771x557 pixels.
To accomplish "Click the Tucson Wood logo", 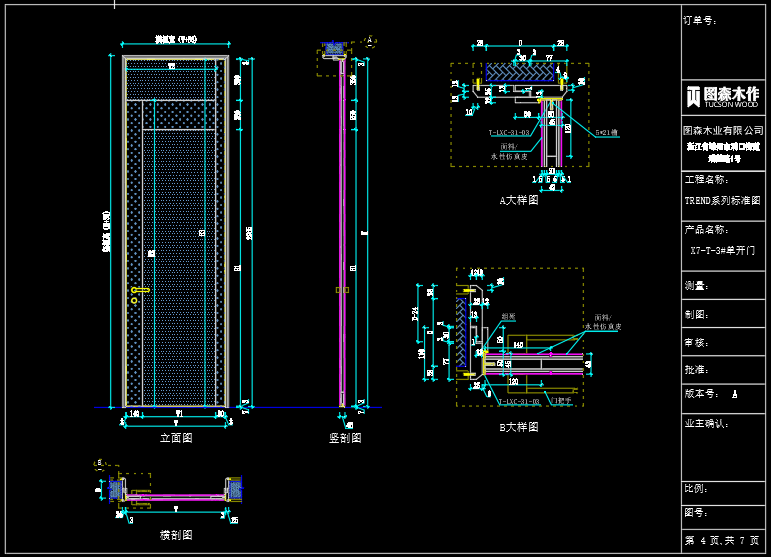I will [x=724, y=96].
